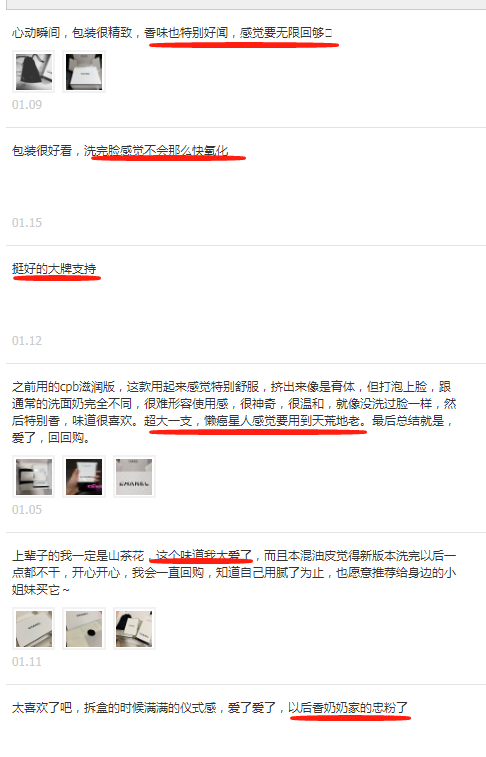View middle photo with black cap in 01.11 review
The width and height of the screenshot is (486, 757).
84,629
